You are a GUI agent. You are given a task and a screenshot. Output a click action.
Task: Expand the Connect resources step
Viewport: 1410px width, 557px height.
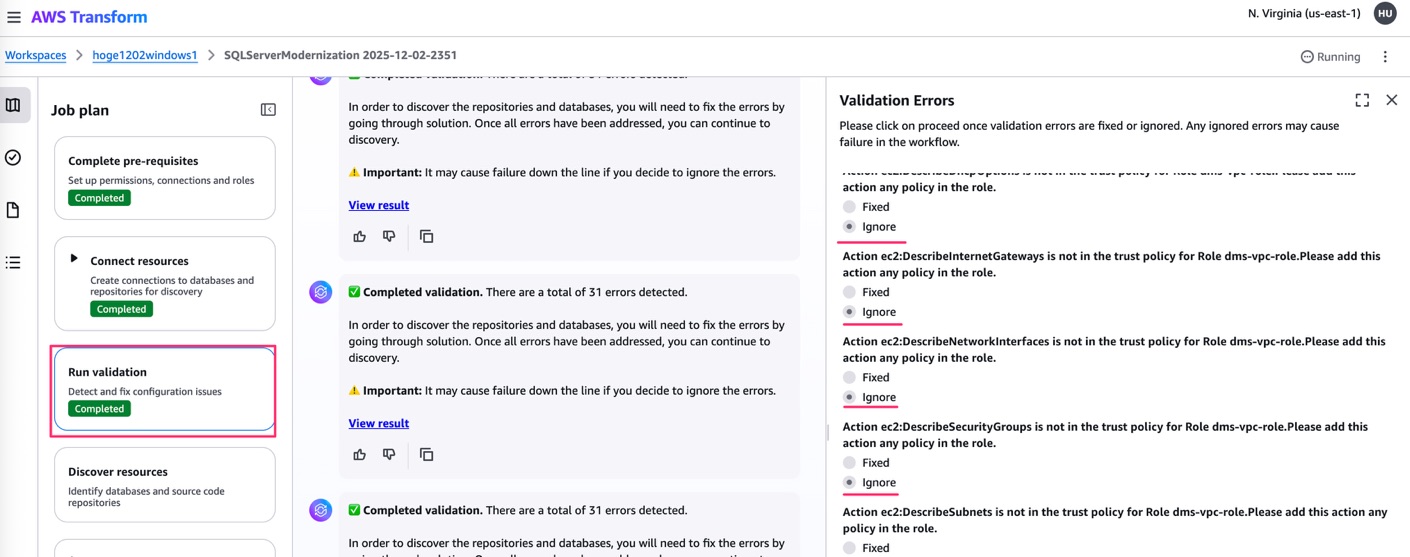[x=74, y=259]
